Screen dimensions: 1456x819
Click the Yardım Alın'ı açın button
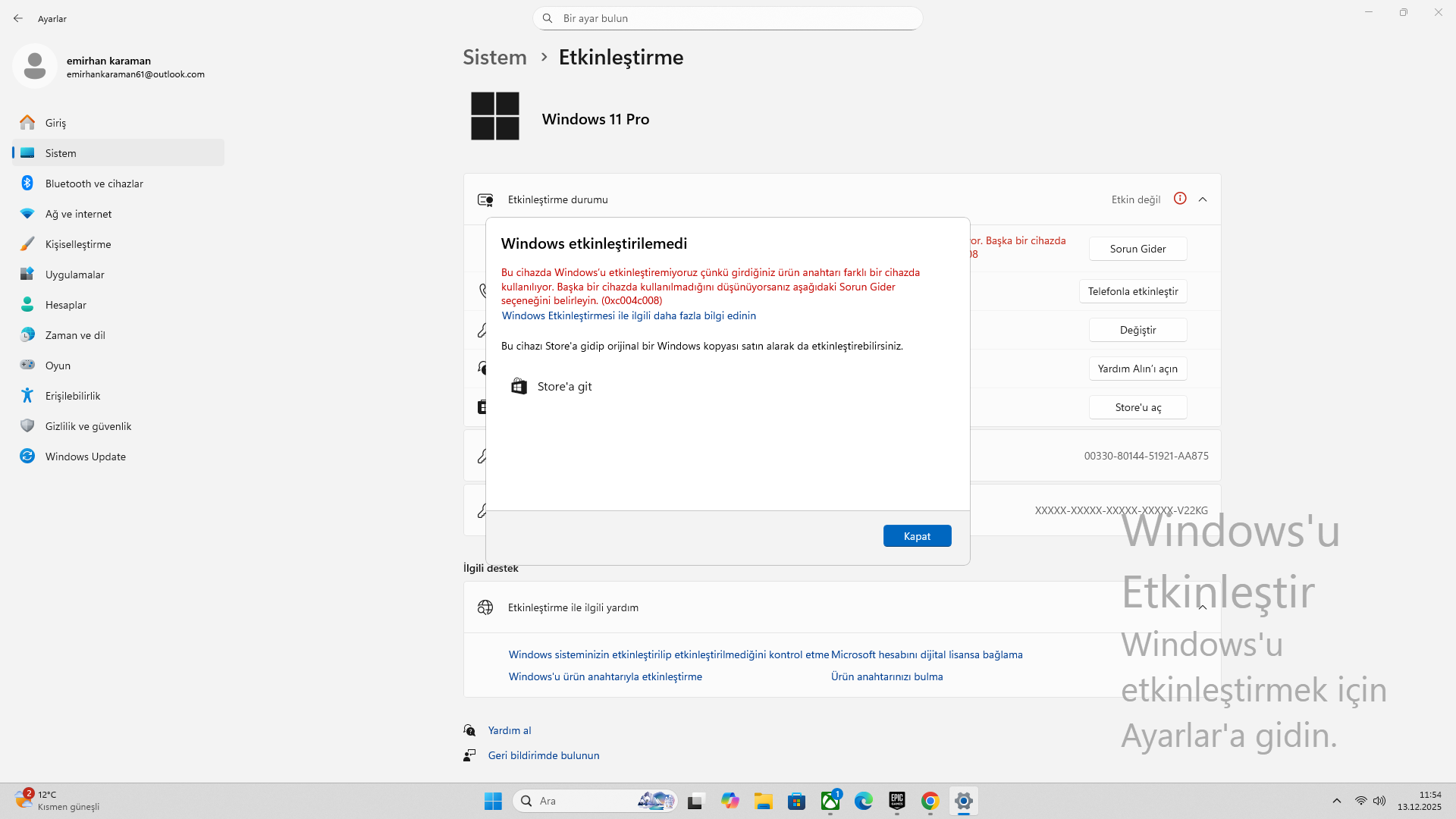tap(1137, 369)
